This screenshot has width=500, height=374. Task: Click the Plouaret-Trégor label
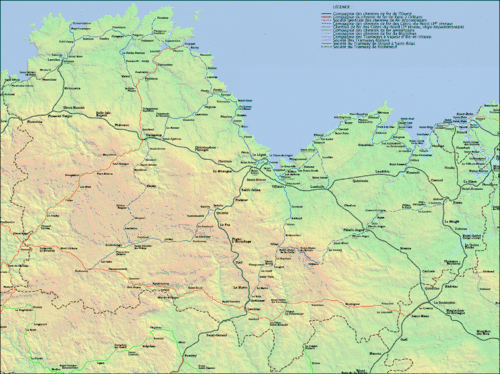pos(60,117)
